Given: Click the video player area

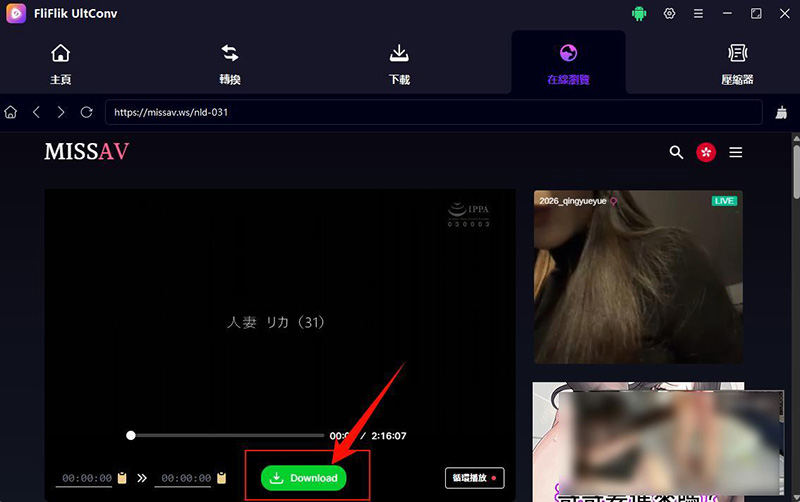Looking at the screenshot, I should click(280, 321).
